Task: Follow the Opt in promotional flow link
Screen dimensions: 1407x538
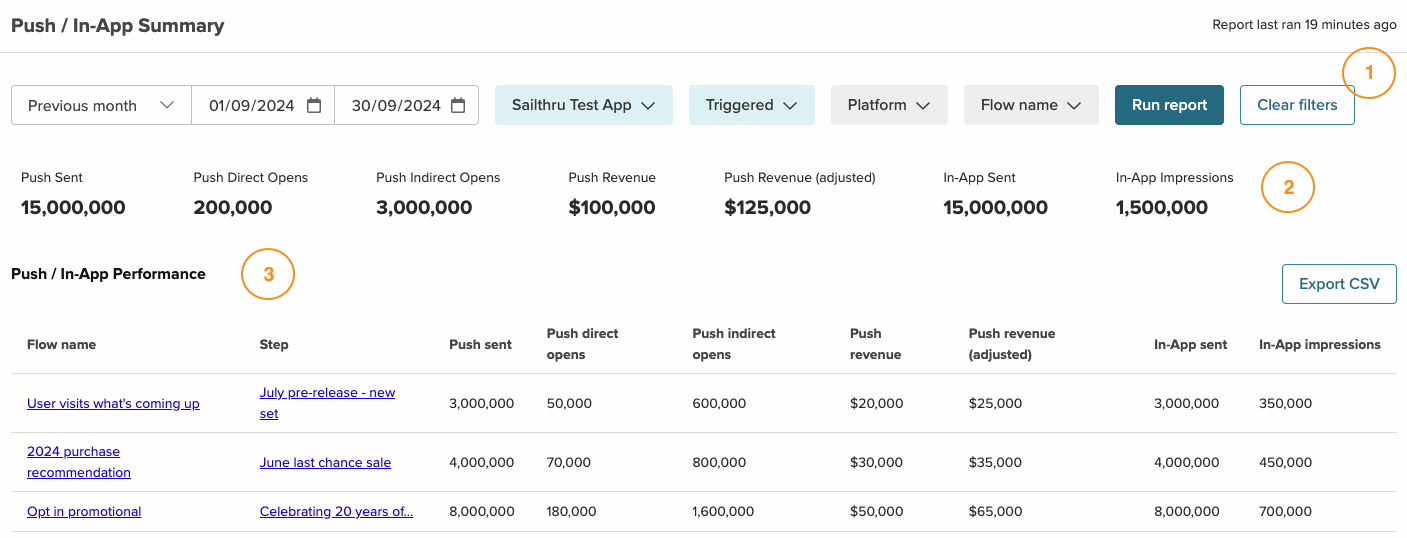Action: point(84,512)
